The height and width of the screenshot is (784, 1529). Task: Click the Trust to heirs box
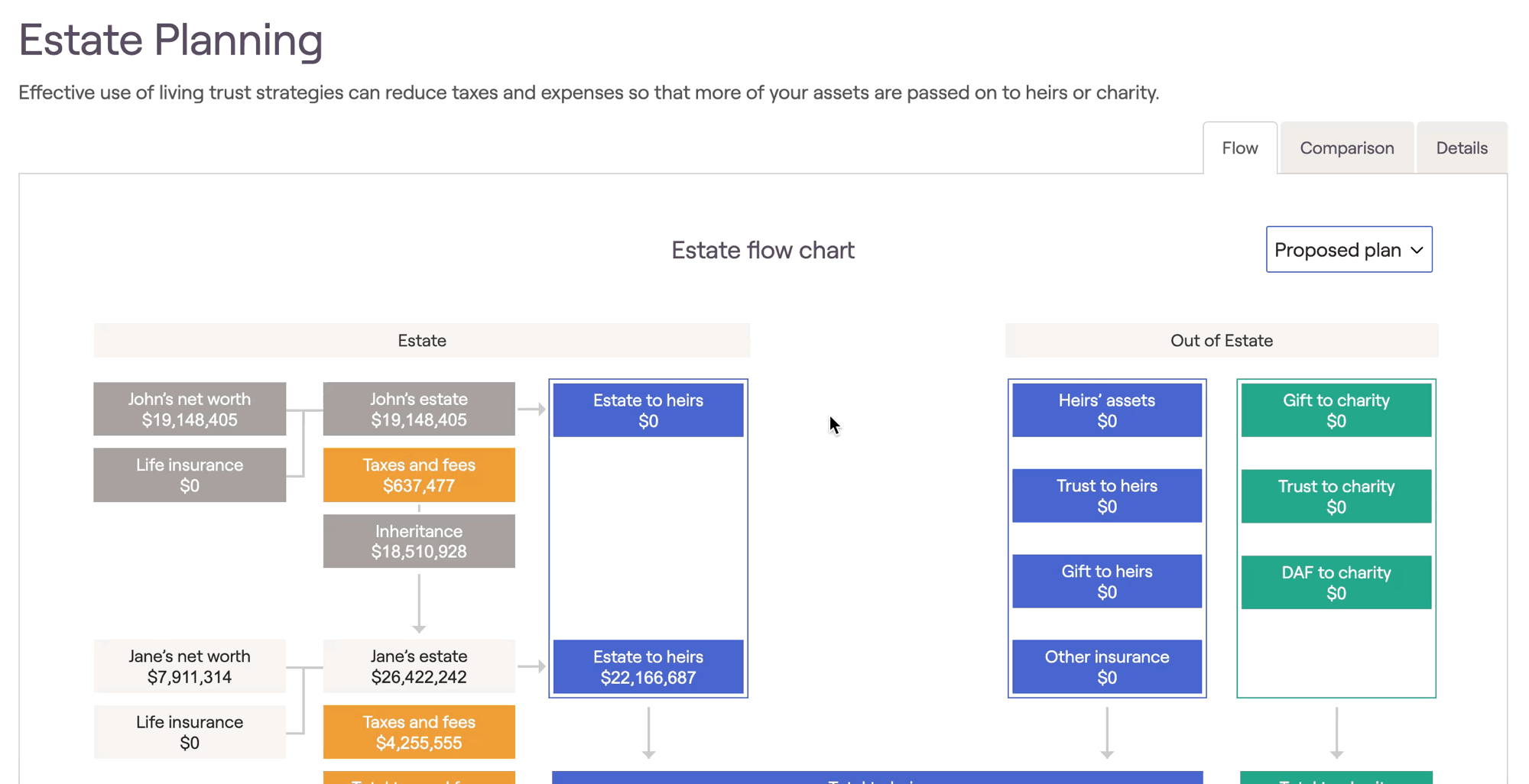pyautogui.click(x=1106, y=496)
